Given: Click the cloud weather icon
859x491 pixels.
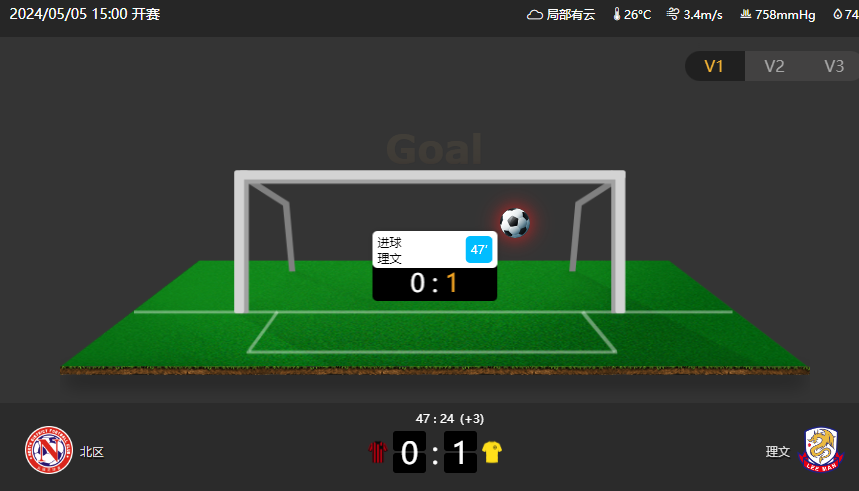Looking at the screenshot, I should (x=535, y=15).
